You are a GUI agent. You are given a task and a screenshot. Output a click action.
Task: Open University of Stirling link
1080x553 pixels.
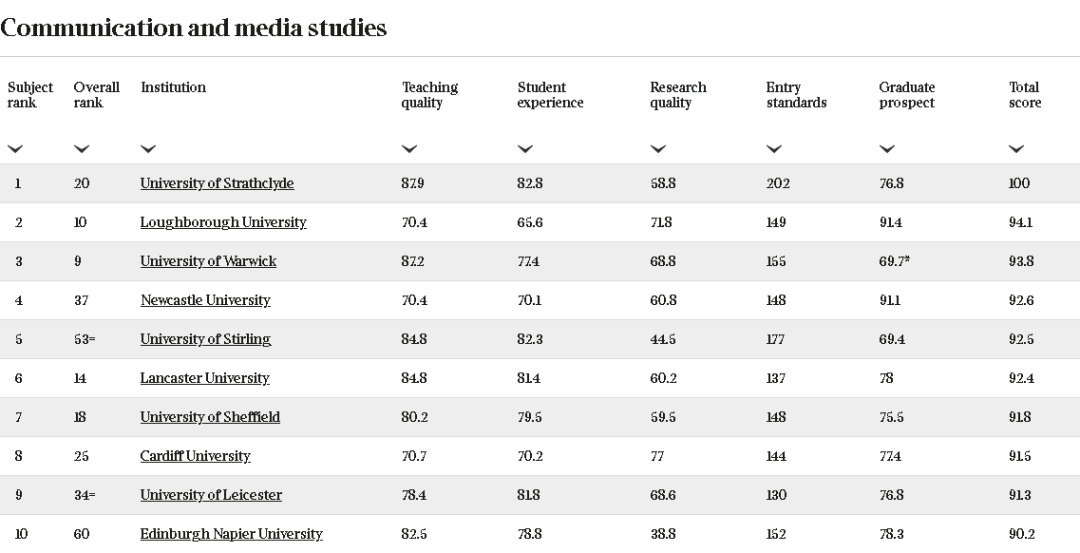coord(205,339)
